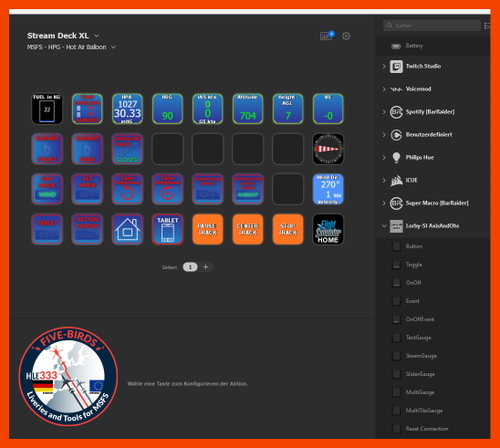Toggle the Envelope Valve CLOSED key
This screenshot has height=448, width=500.
pyautogui.click(x=127, y=149)
